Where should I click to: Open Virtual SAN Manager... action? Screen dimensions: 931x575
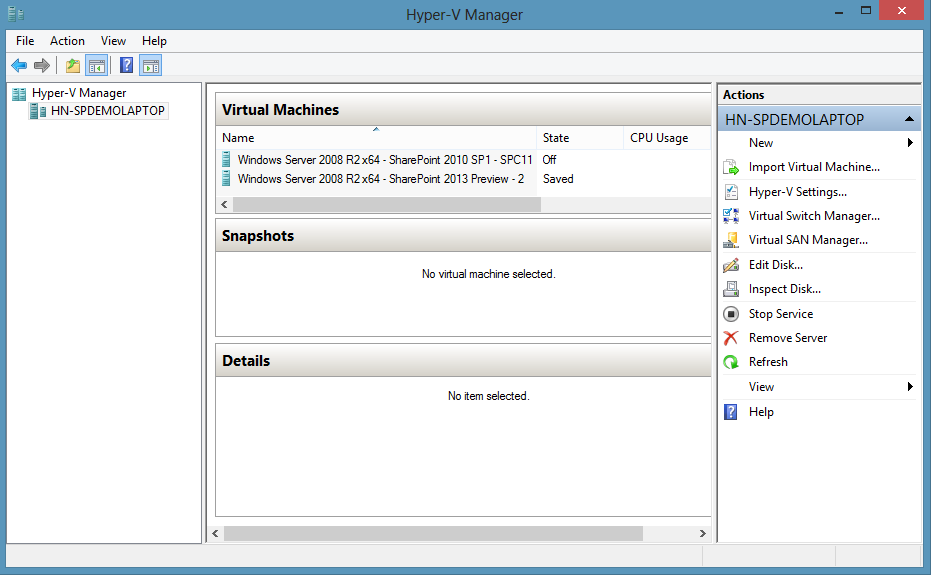(x=808, y=240)
